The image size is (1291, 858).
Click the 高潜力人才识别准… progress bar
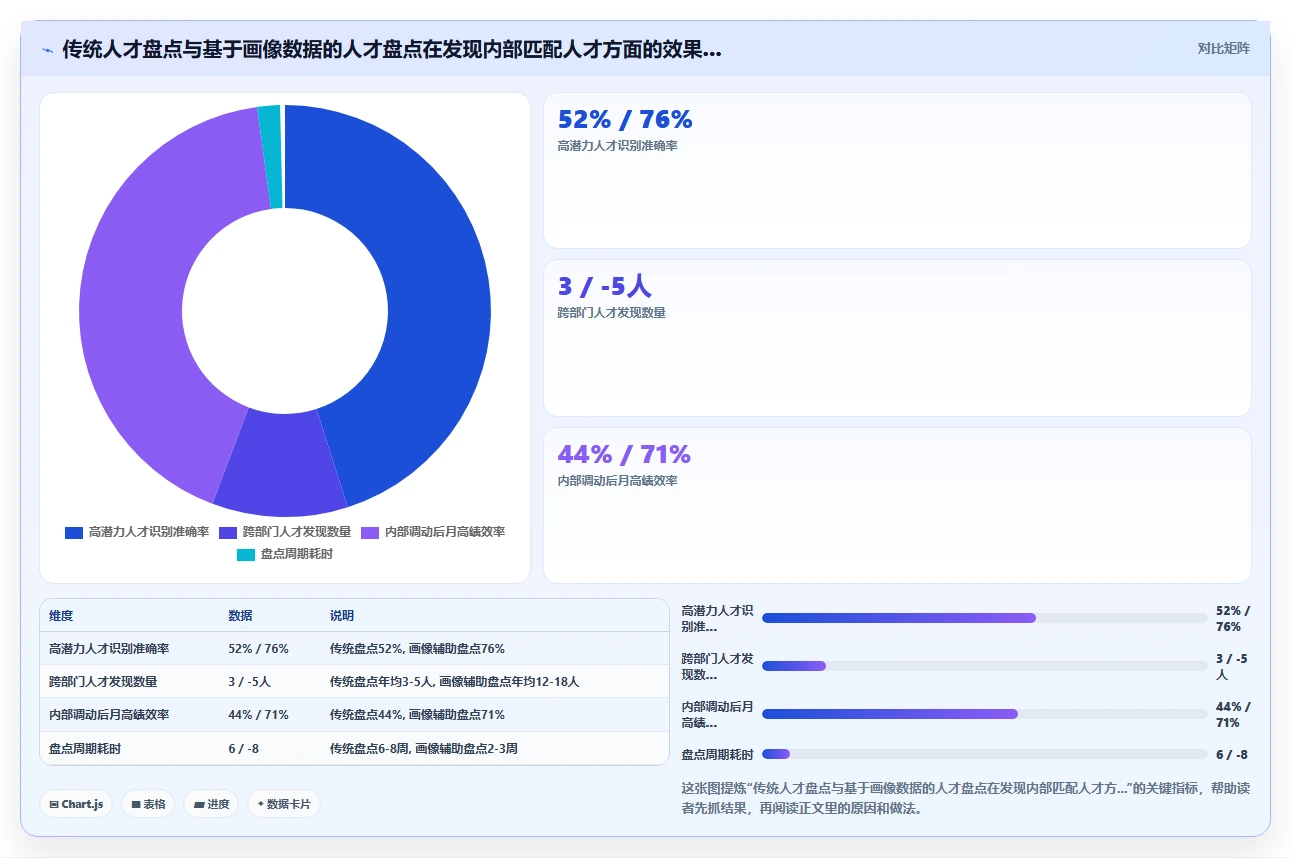[x=984, y=618]
